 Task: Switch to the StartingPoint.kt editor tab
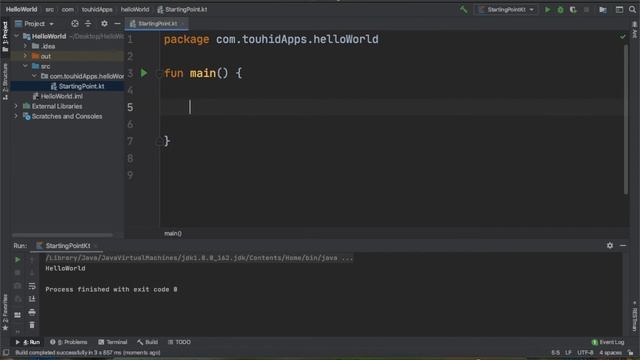coord(156,24)
